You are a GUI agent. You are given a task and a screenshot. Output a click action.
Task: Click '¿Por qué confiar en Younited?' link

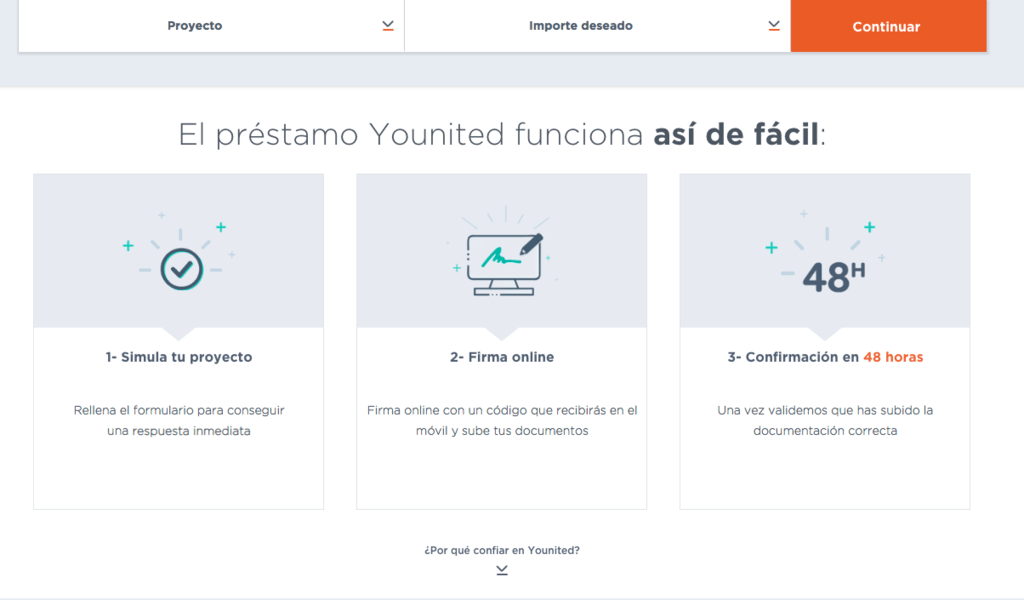502,550
